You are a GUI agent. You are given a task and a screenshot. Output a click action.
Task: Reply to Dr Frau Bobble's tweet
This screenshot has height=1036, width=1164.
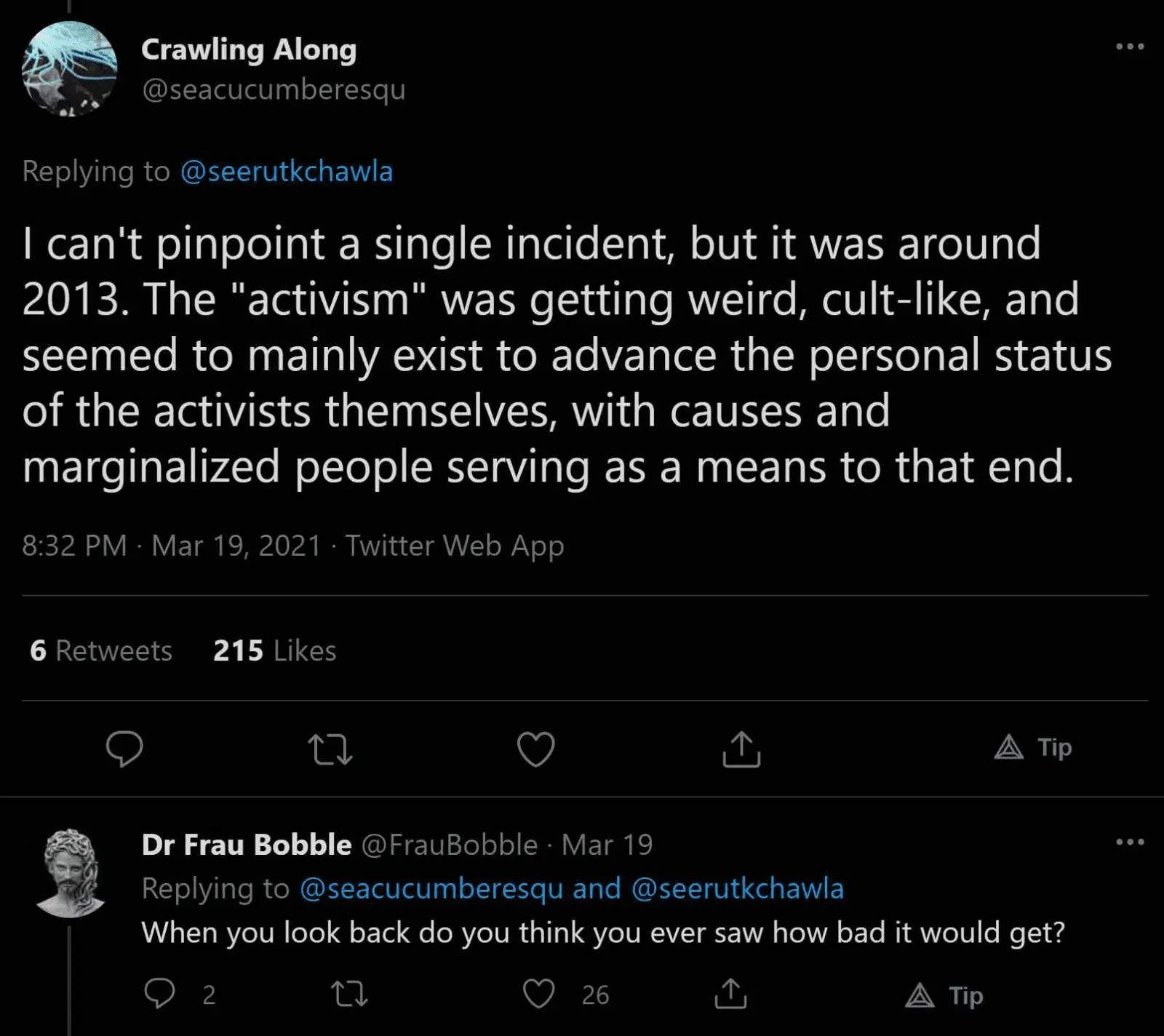[x=159, y=994]
